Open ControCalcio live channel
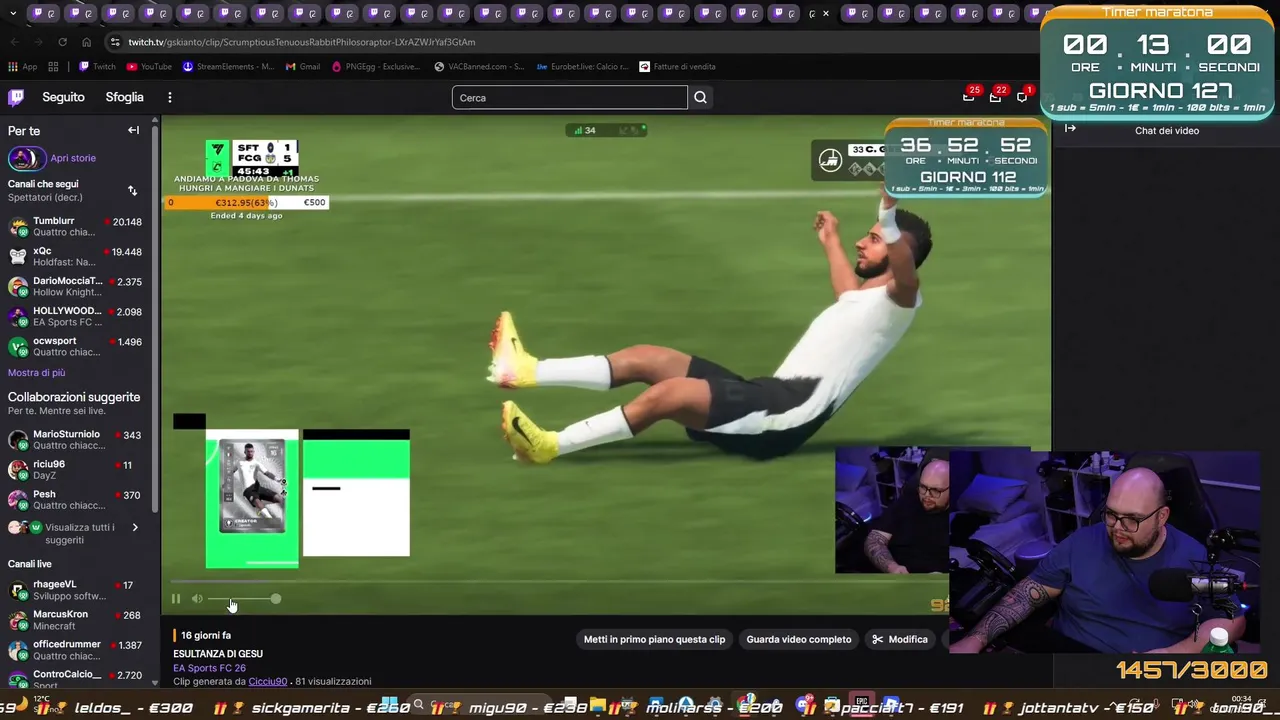Viewport: 1280px width, 720px height. (75, 678)
